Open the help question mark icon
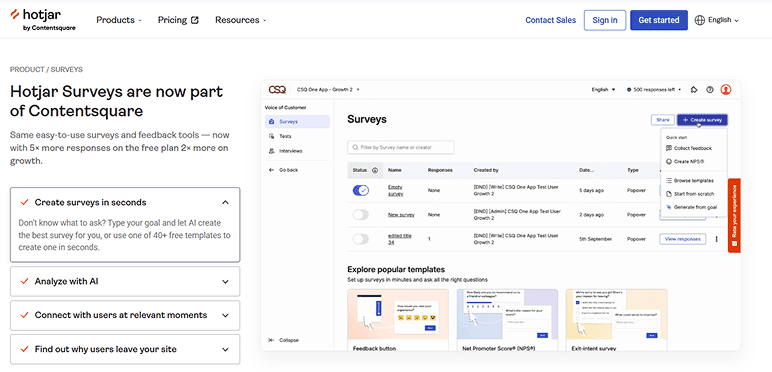Image resolution: width=772 pixels, height=372 pixels. pos(709,90)
